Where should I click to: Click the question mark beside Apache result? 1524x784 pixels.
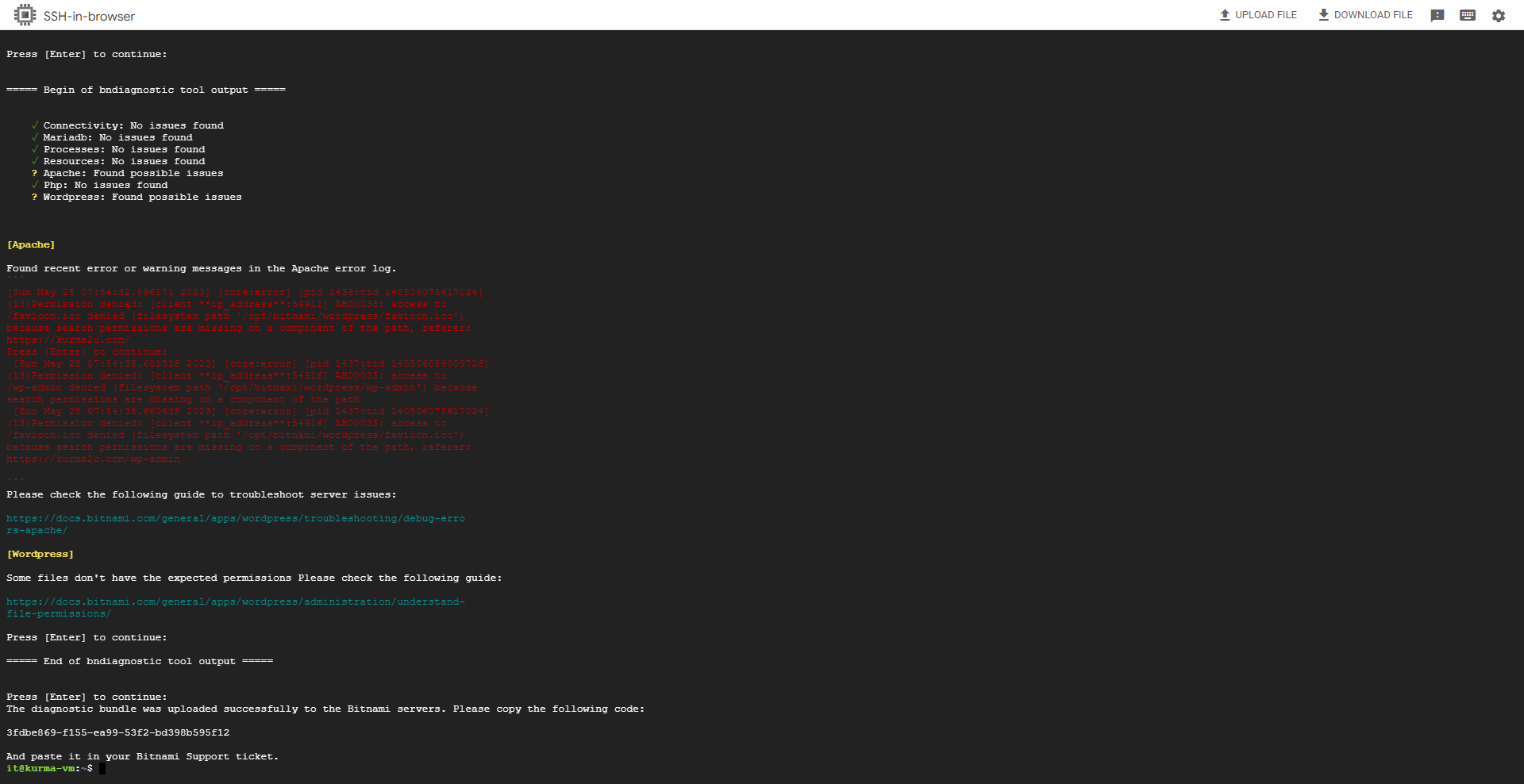[33, 173]
